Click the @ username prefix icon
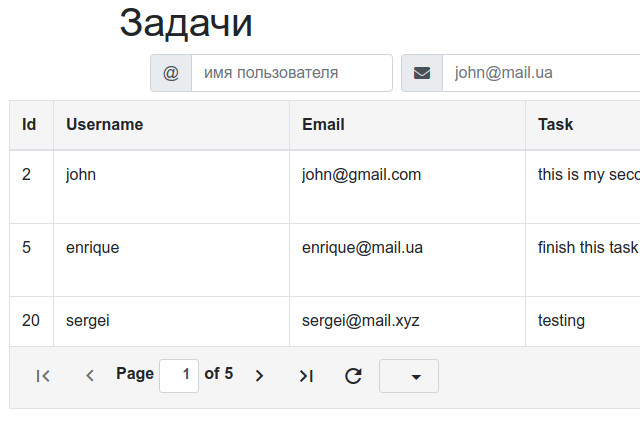 [x=171, y=73]
